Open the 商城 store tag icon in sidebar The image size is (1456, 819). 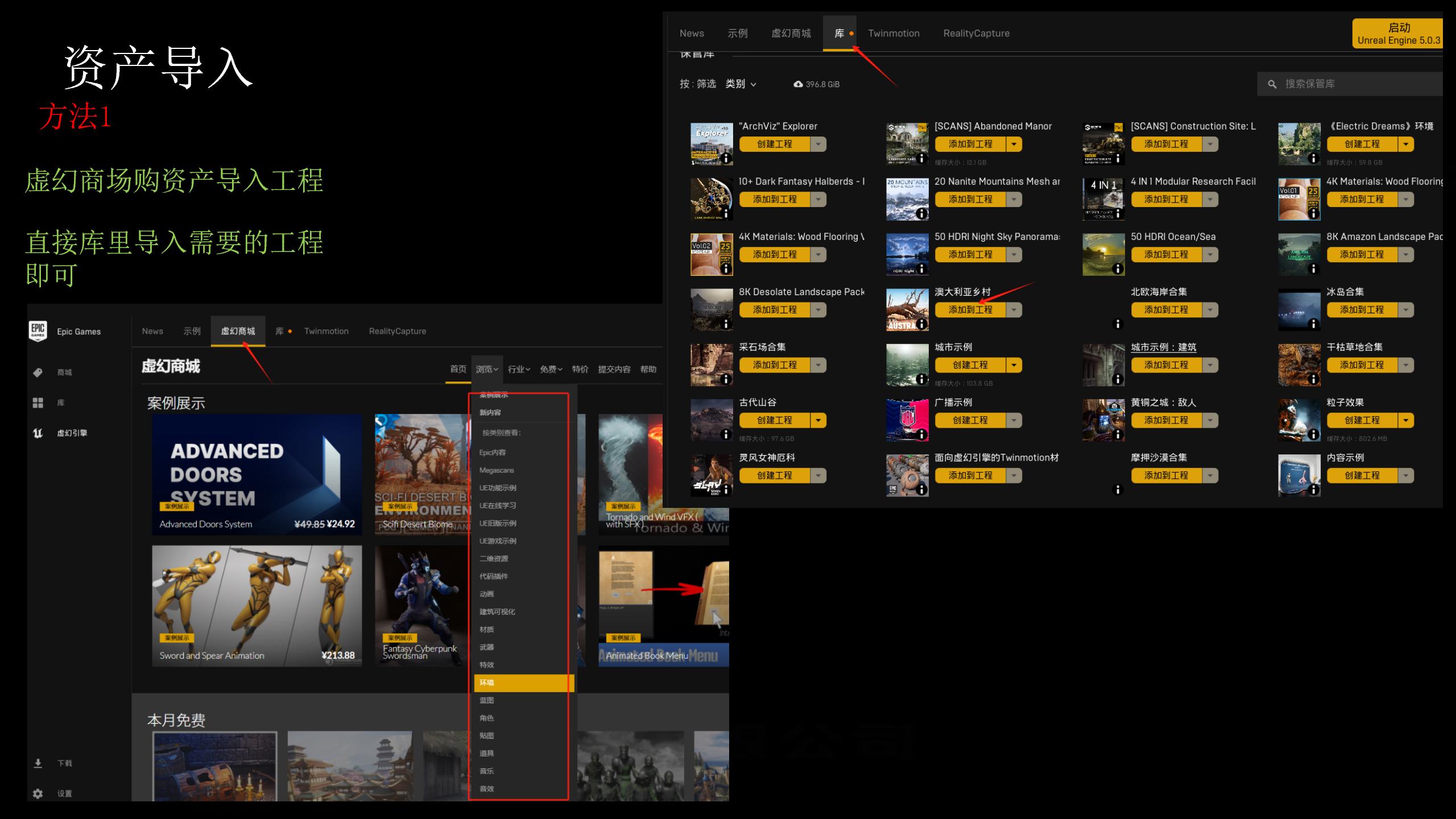[38, 373]
